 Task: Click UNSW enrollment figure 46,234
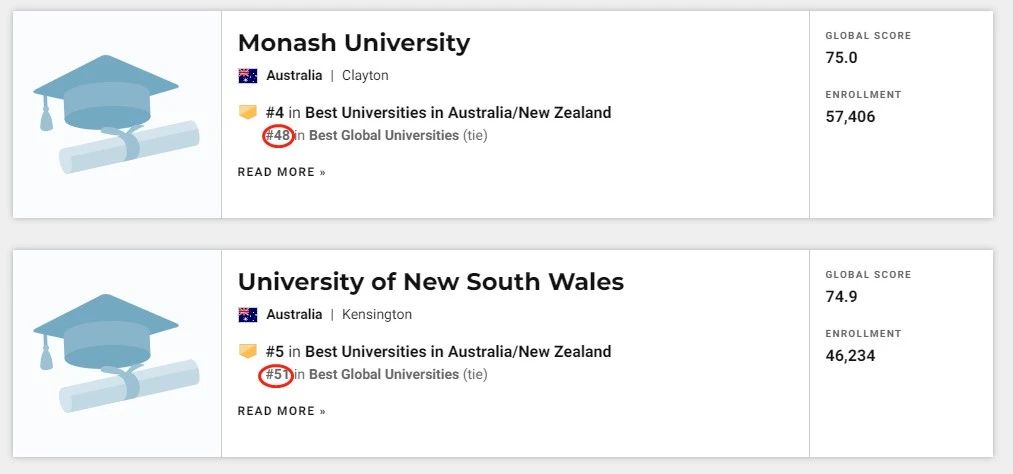[x=850, y=356]
